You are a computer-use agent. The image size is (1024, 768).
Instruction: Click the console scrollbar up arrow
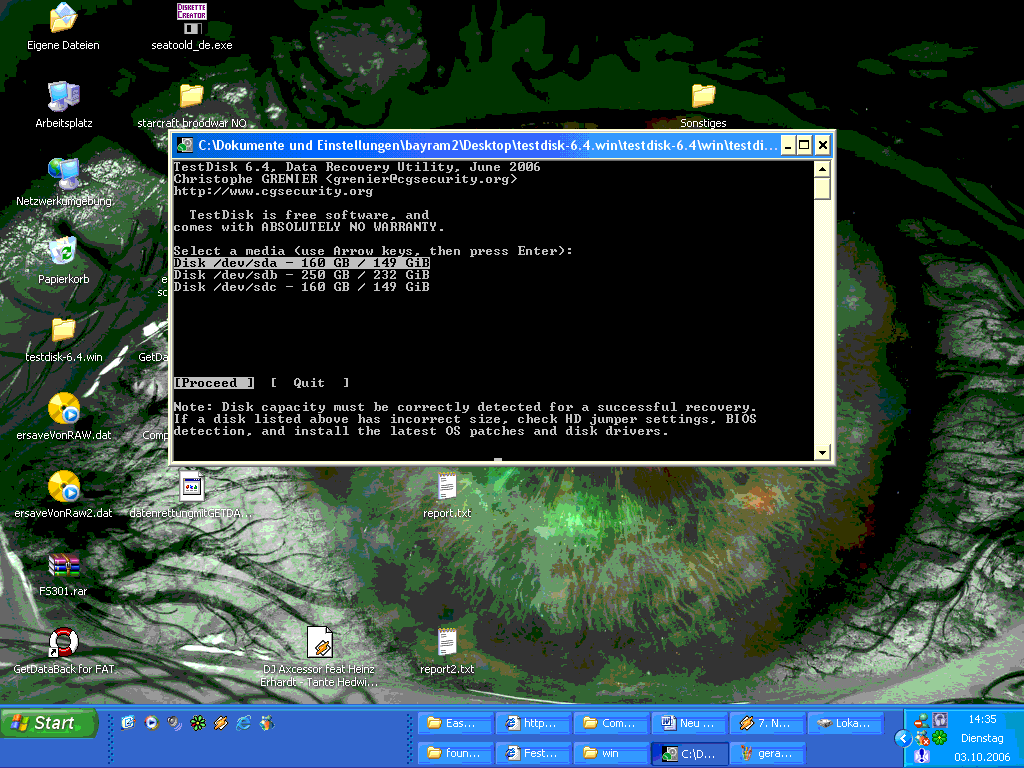click(x=822, y=168)
